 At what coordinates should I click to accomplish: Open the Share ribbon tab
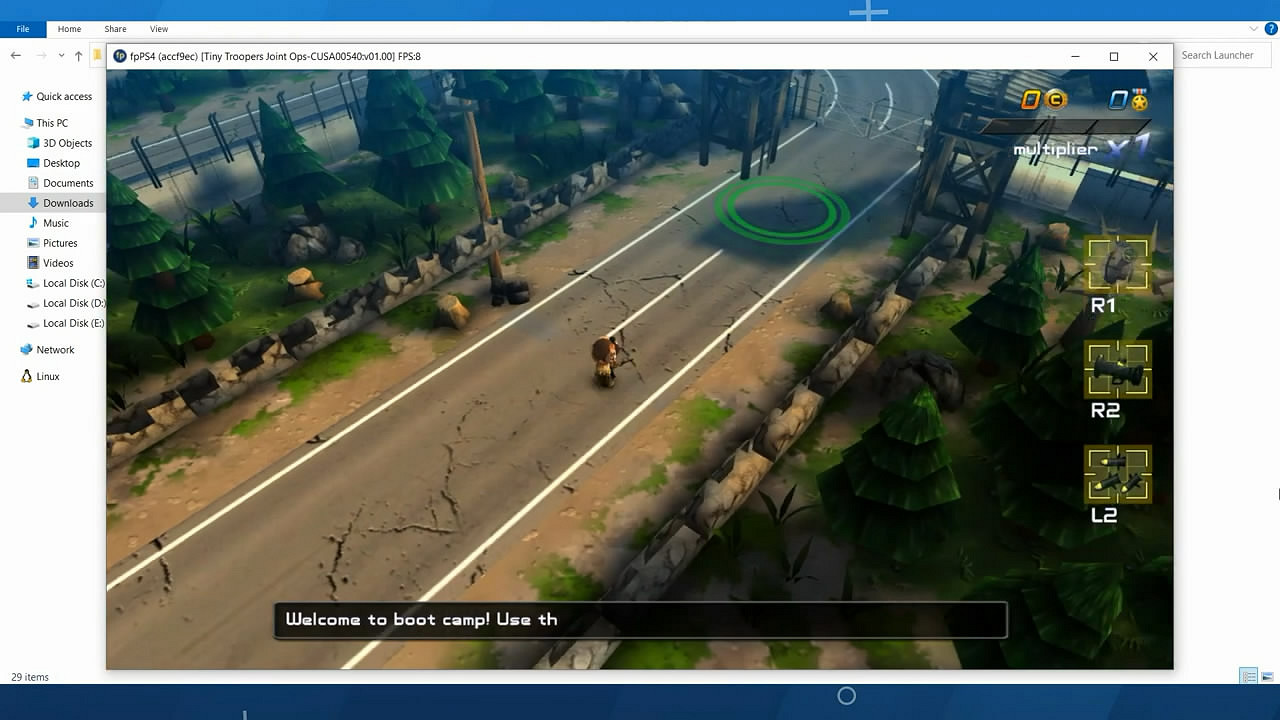[115, 29]
